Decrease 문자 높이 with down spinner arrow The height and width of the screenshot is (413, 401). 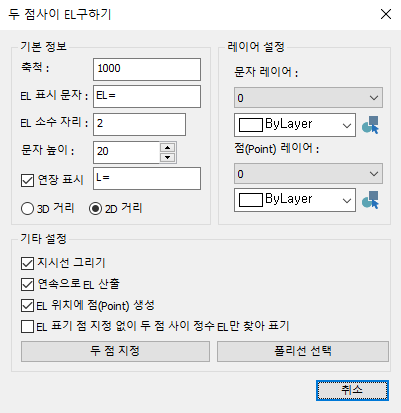pyautogui.click(x=167, y=157)
